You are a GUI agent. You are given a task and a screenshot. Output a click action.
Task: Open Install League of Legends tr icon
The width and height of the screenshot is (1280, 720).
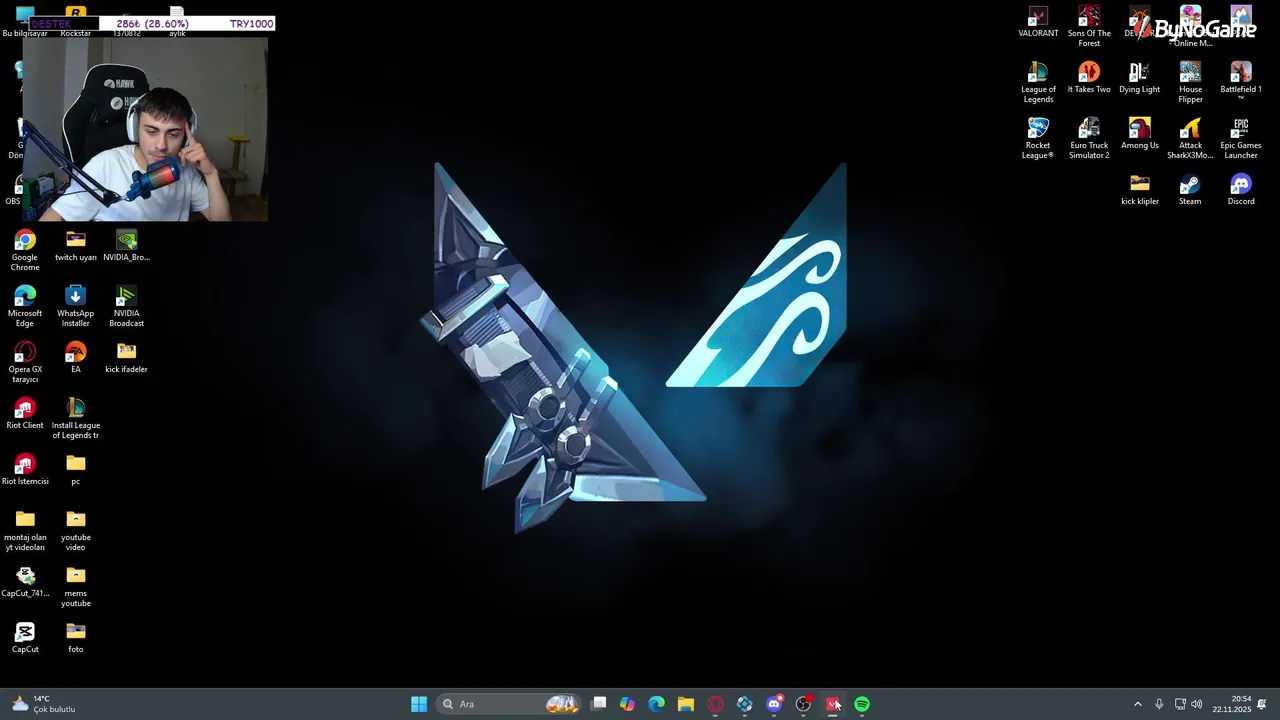click(x=76, y=419)
